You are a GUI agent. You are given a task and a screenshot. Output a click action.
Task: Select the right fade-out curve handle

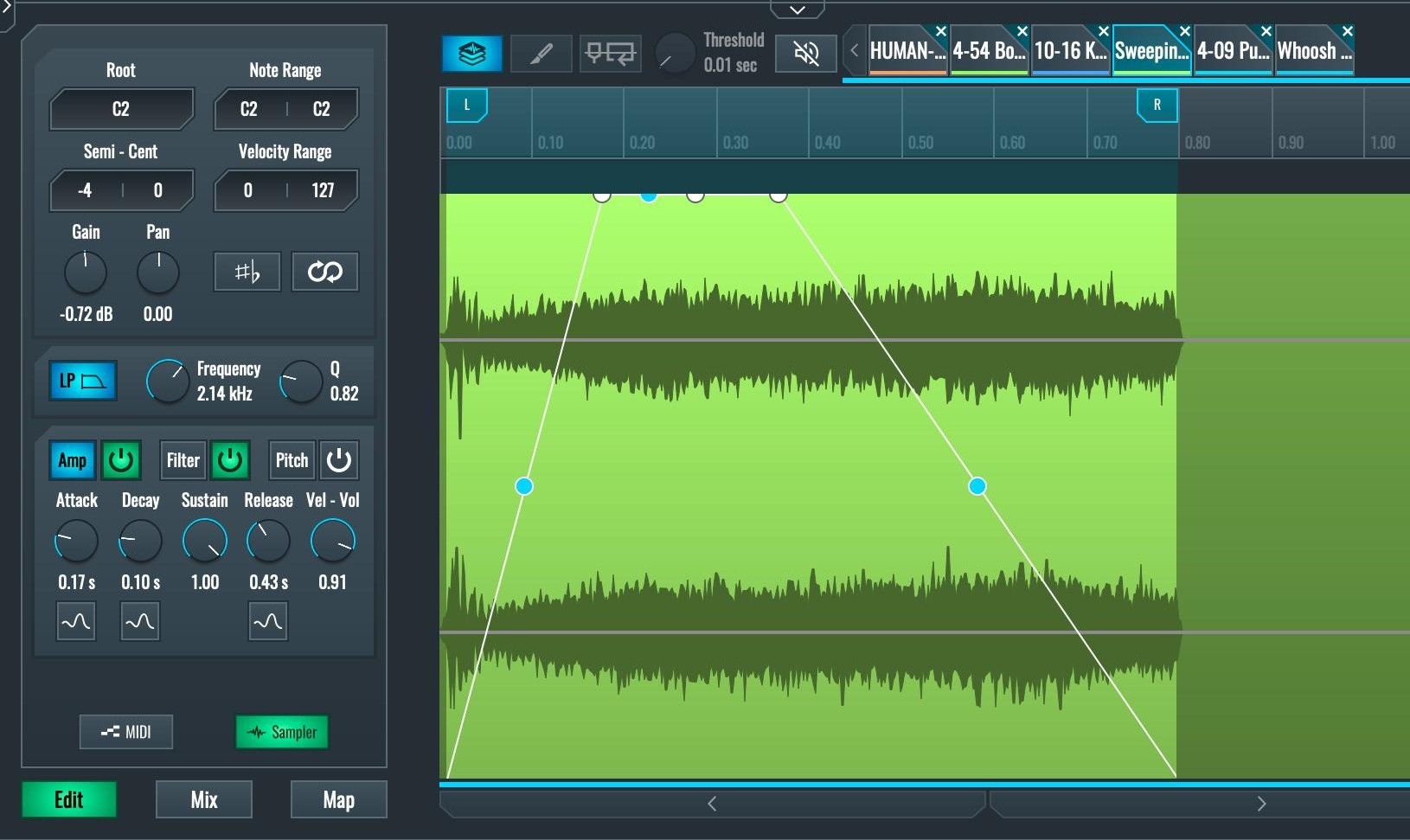[x=977, y=486]
